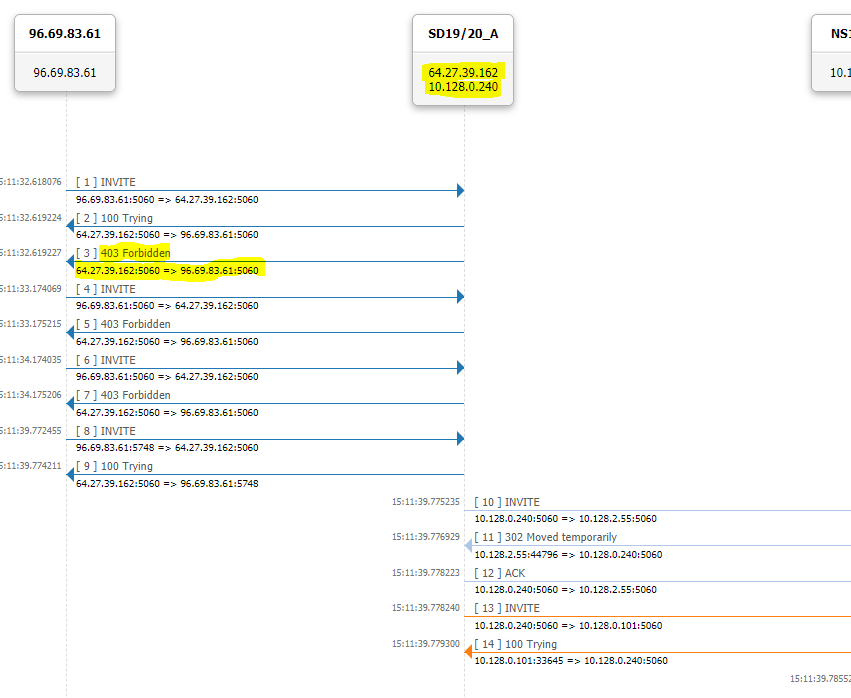Open message [ 6 ] INVITE

point(118,360)
